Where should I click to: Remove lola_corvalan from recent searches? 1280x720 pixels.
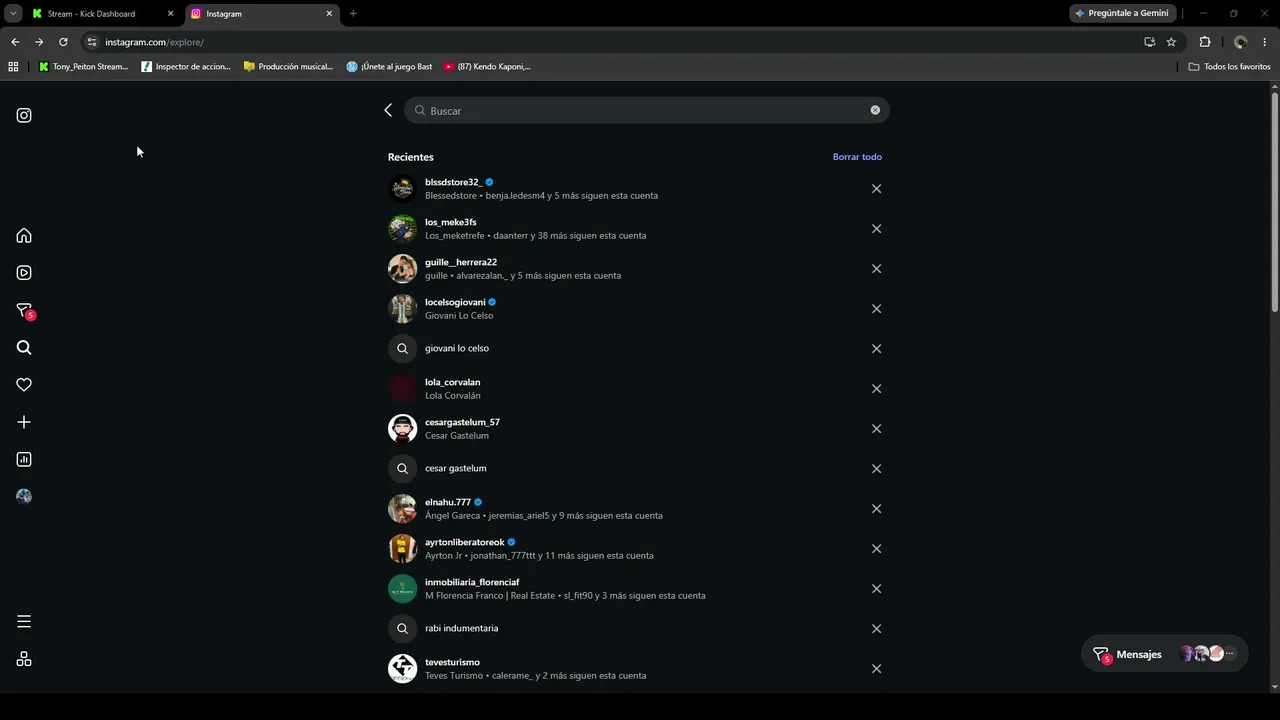(876, 389)
